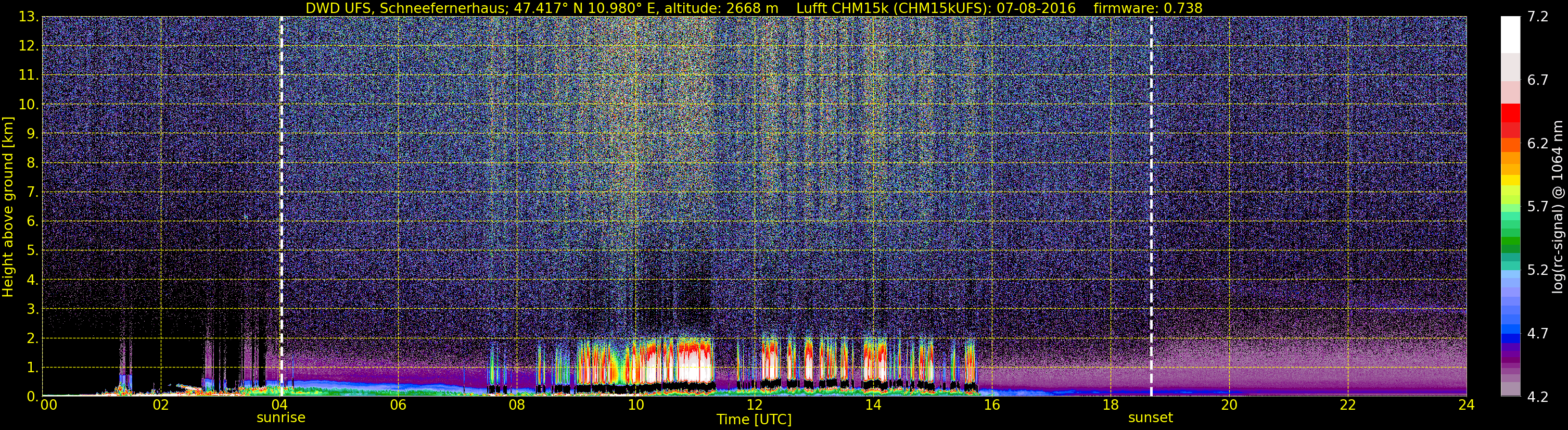Click the '6.' tick on the height axis

[x=32, y=221]
